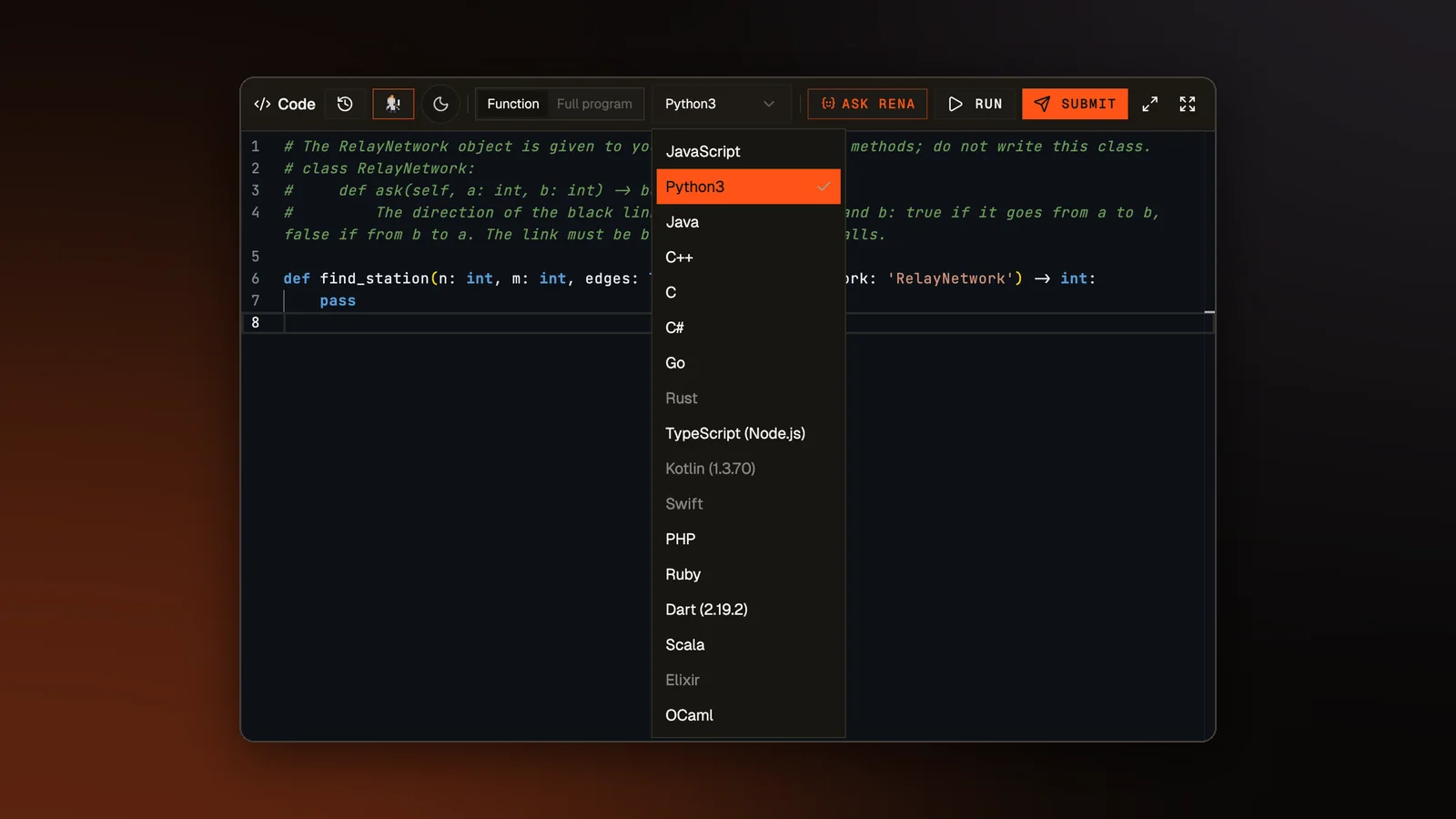The image size is (1456, 819).
Task: Submit the solution
Action: pos(1075,104)
